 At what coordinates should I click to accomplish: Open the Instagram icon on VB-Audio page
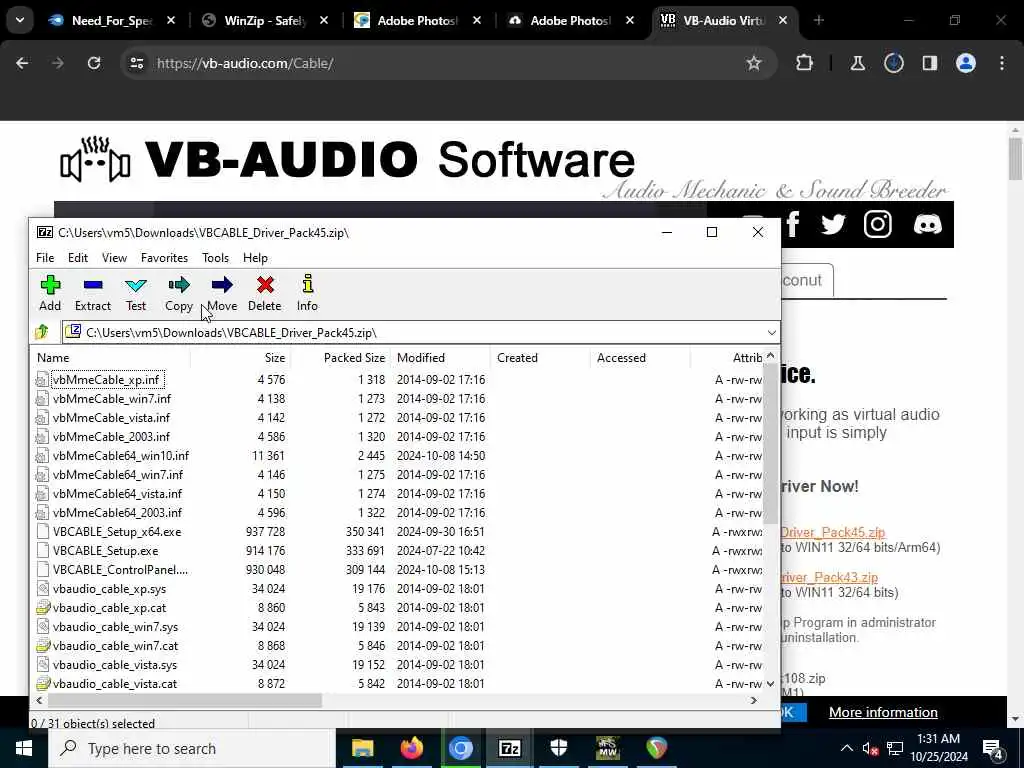878,225
